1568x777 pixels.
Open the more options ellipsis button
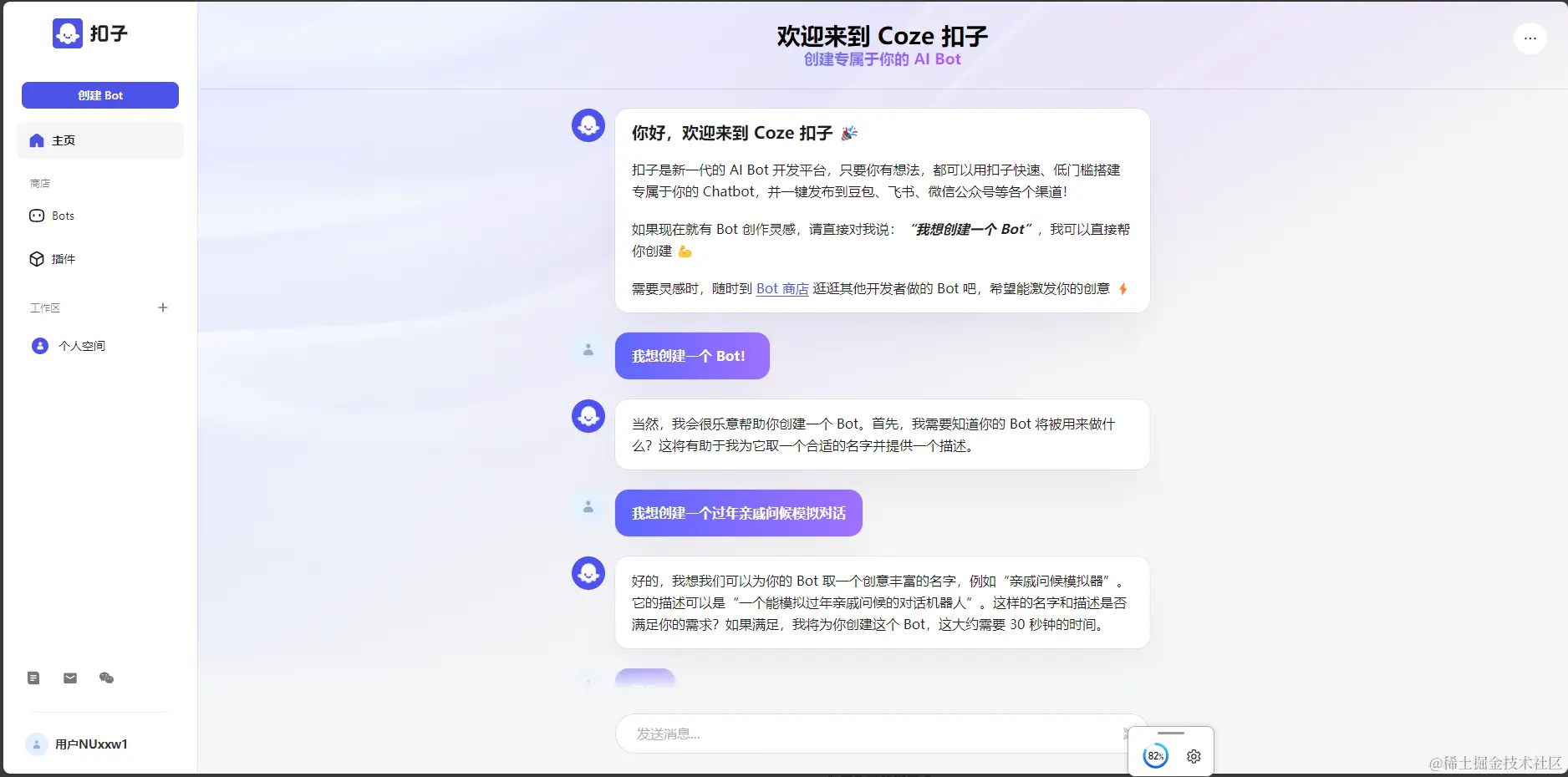tap(1530, 38)
